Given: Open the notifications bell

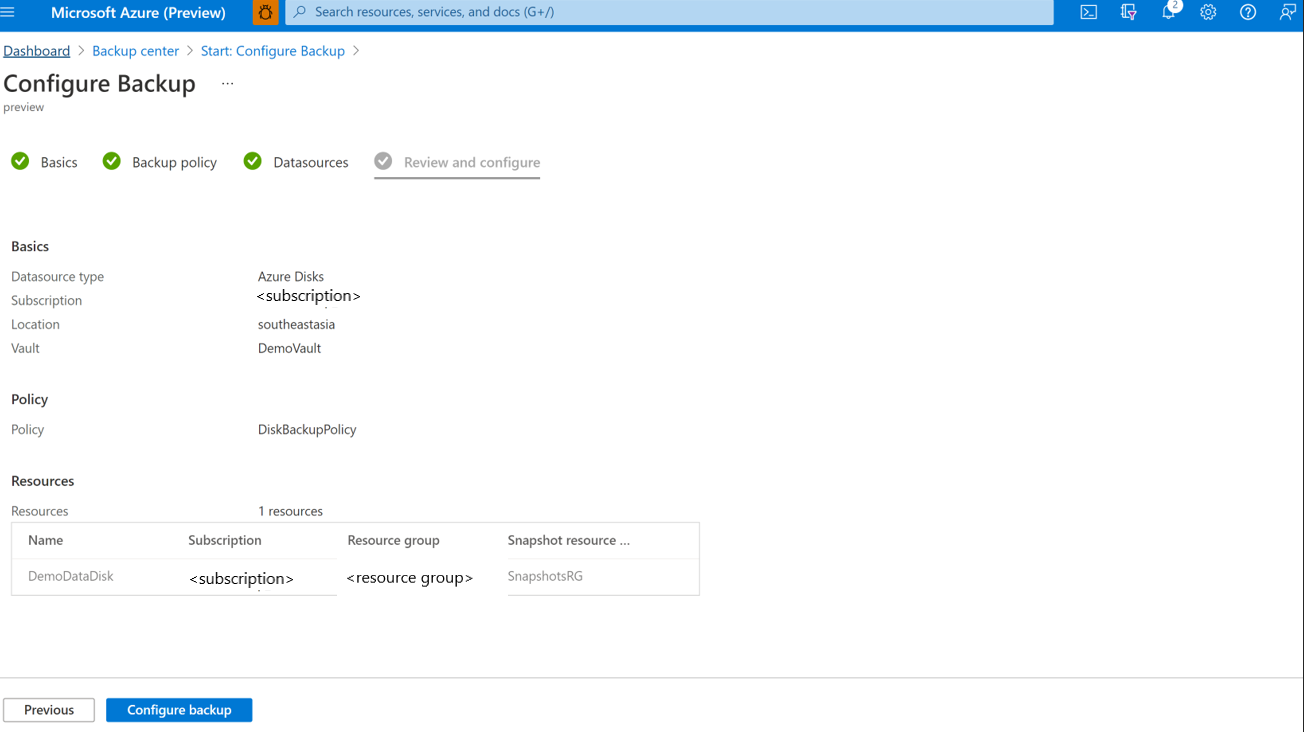Looking at the screenshot, I should point(1168,13).
